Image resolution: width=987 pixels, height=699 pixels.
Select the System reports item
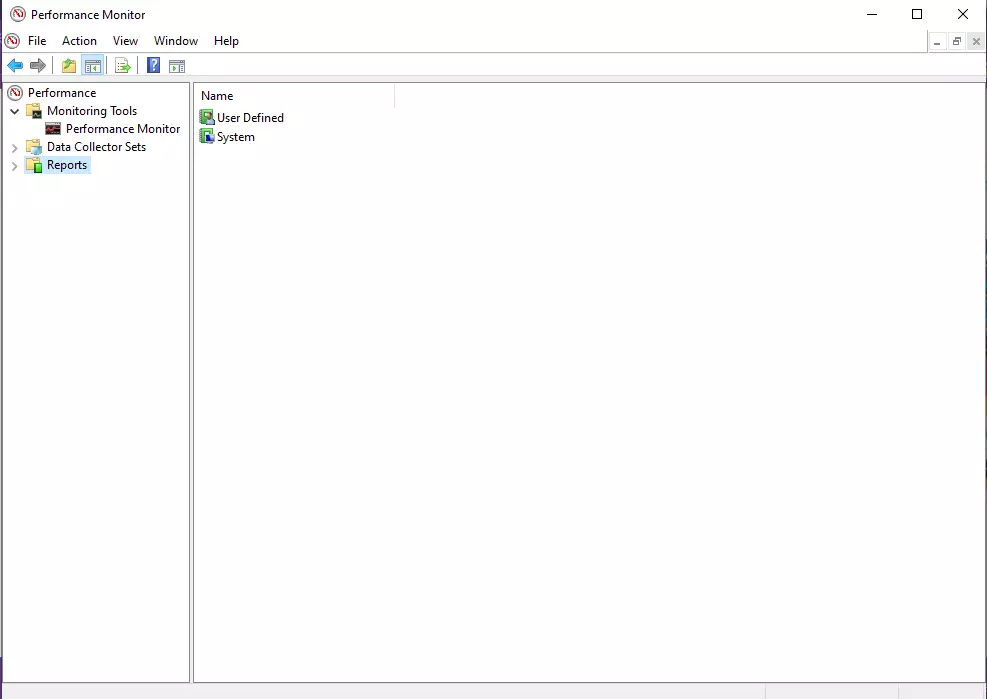pyautogui.click(x=235, y=137)
